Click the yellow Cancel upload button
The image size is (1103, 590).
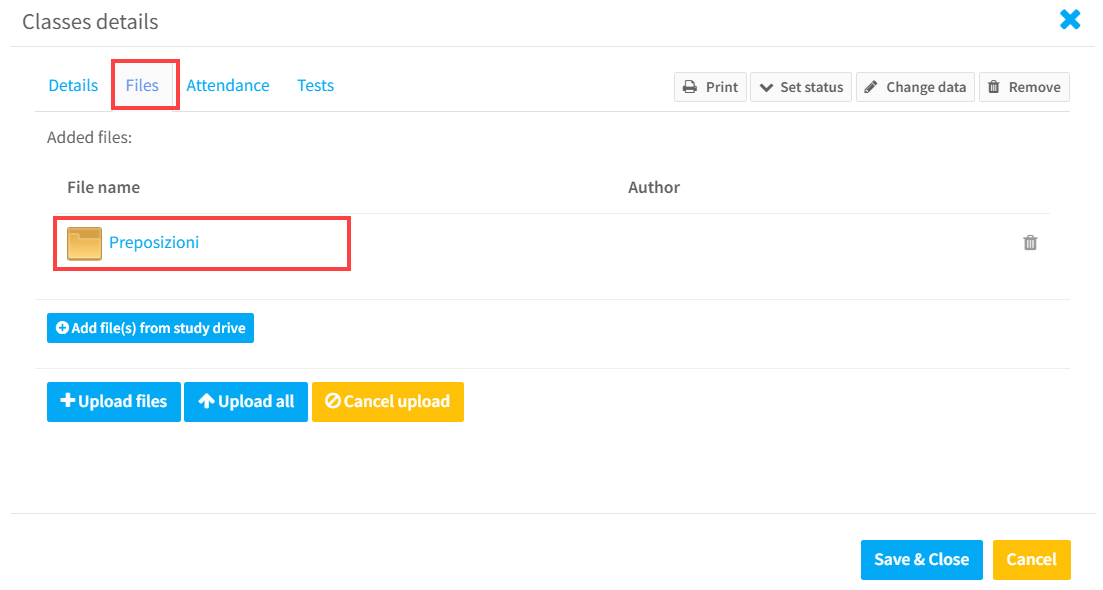pyautogui.click(x=388, y=402)
